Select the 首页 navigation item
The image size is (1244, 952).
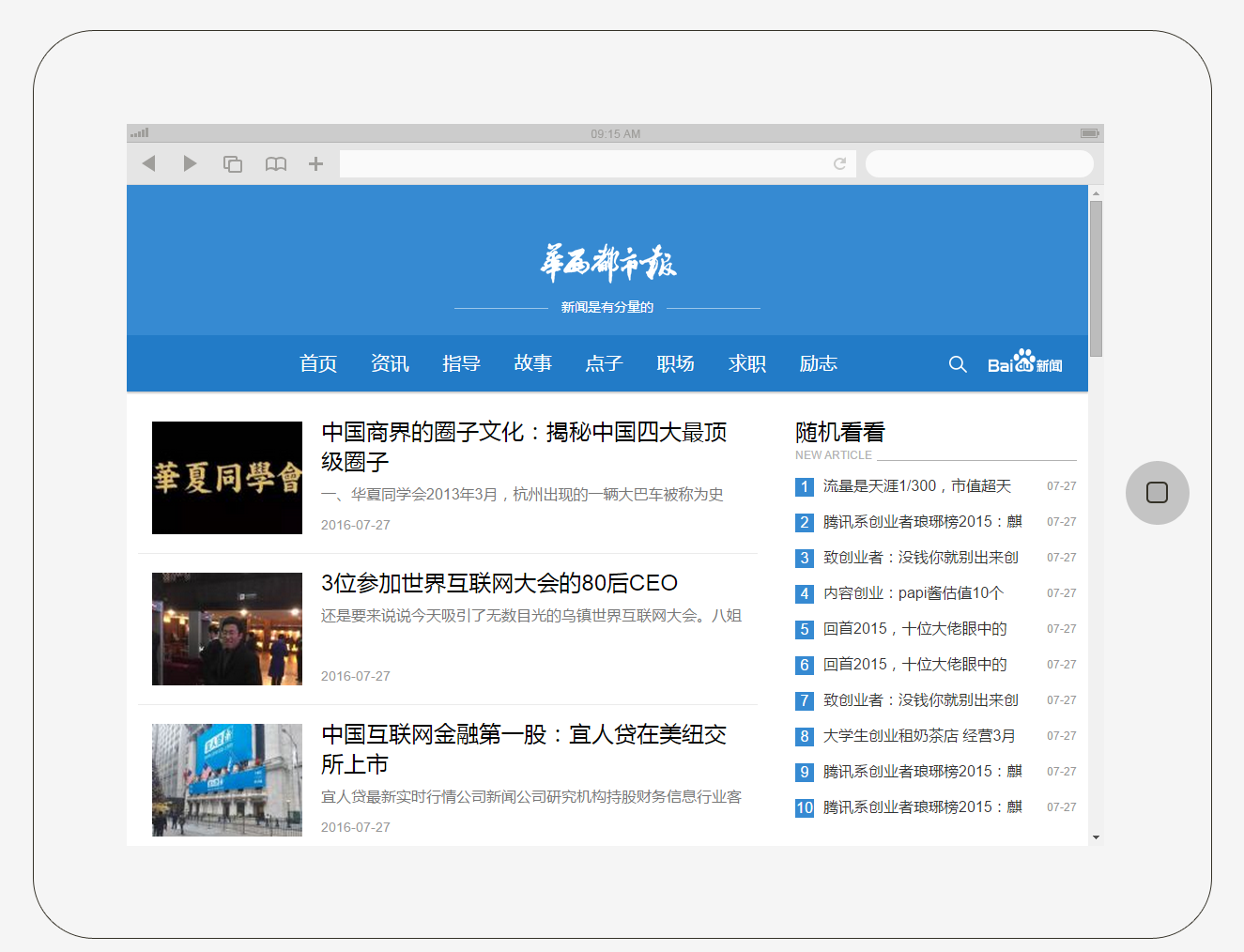[317, 364]
